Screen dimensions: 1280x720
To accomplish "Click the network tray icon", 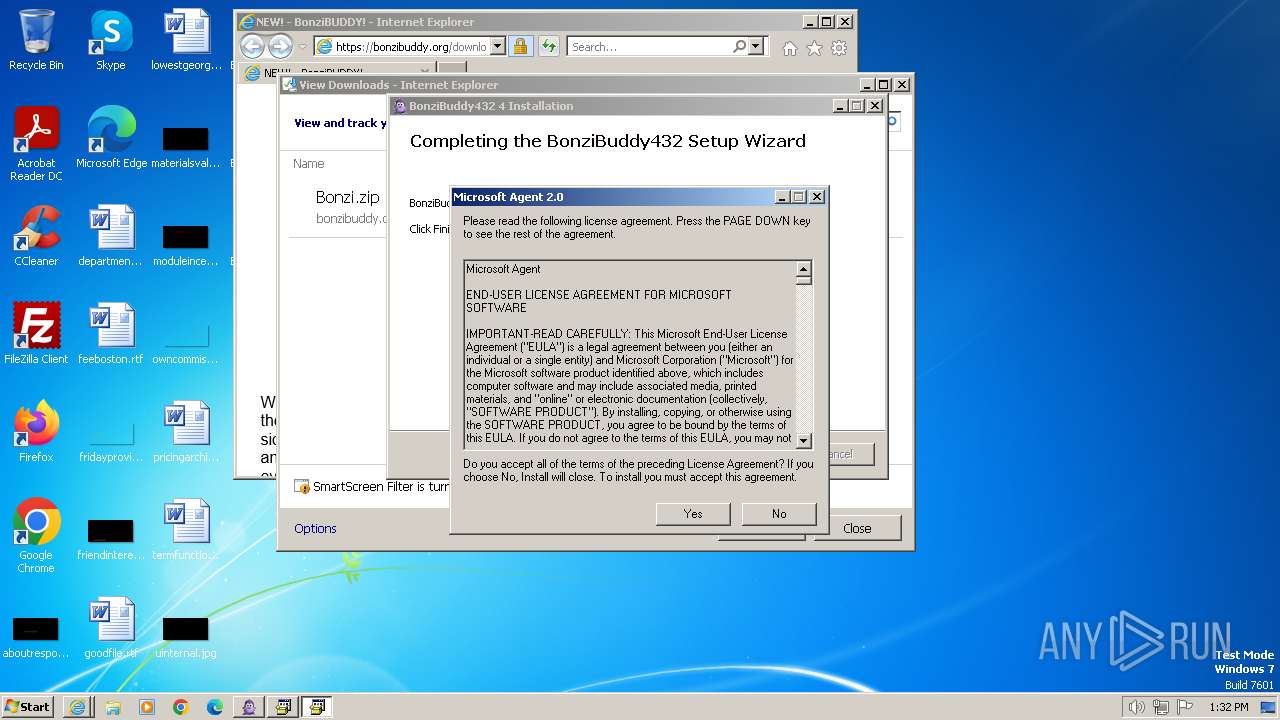I will 1160,707.
